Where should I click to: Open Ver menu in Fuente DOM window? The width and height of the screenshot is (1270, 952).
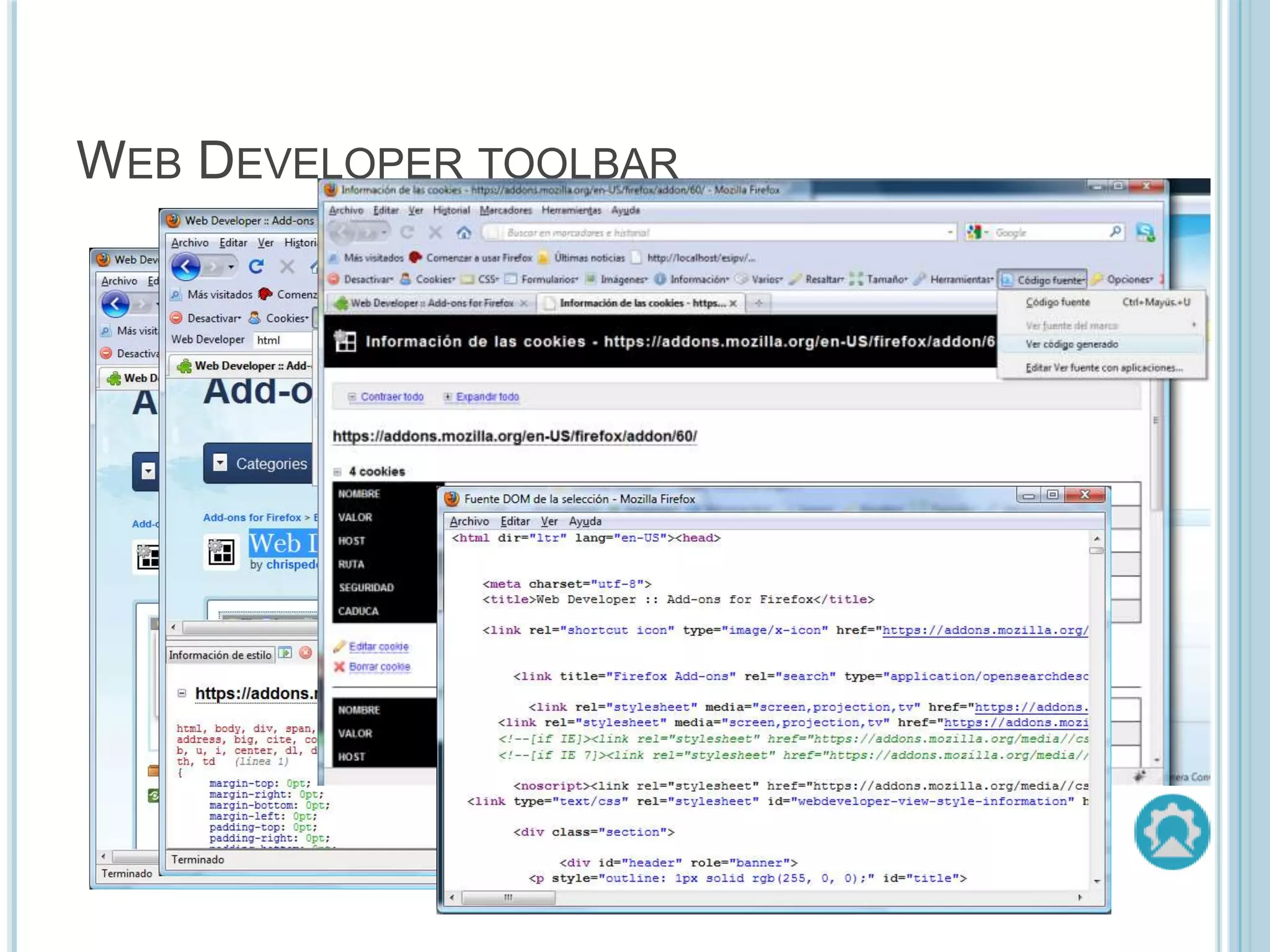[x=549, y=521]
